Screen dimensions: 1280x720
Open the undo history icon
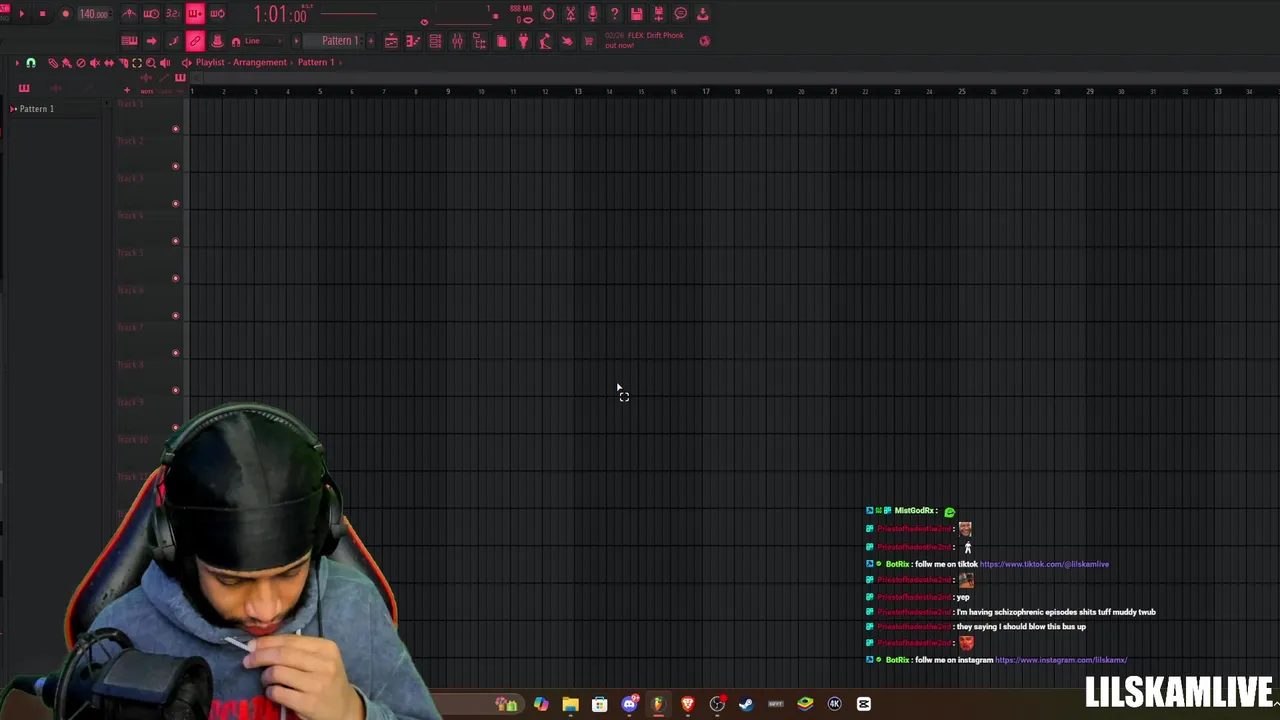tap(548, 14)
